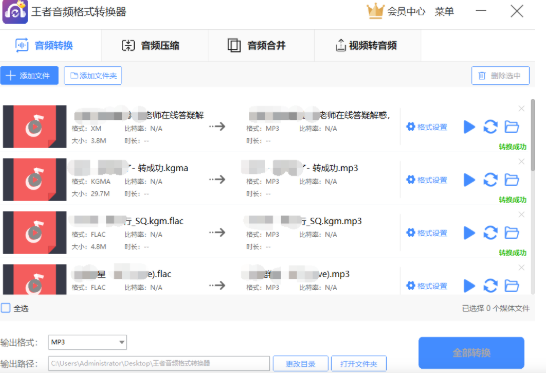The height and width of the screenshot is (373, 546).
Task: Play the XM file row audio
Action: pos(469,127)
